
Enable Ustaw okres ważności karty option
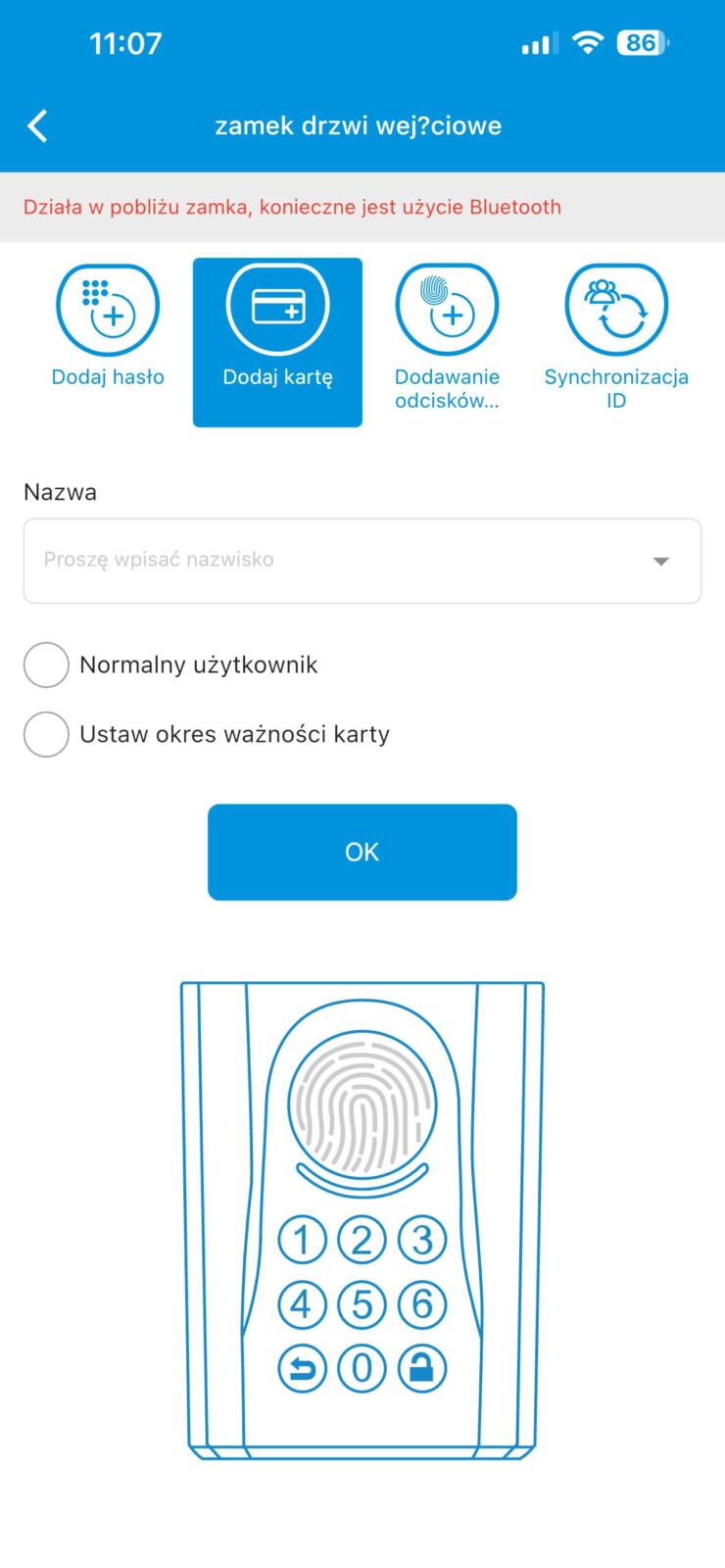tap(46, 734)
